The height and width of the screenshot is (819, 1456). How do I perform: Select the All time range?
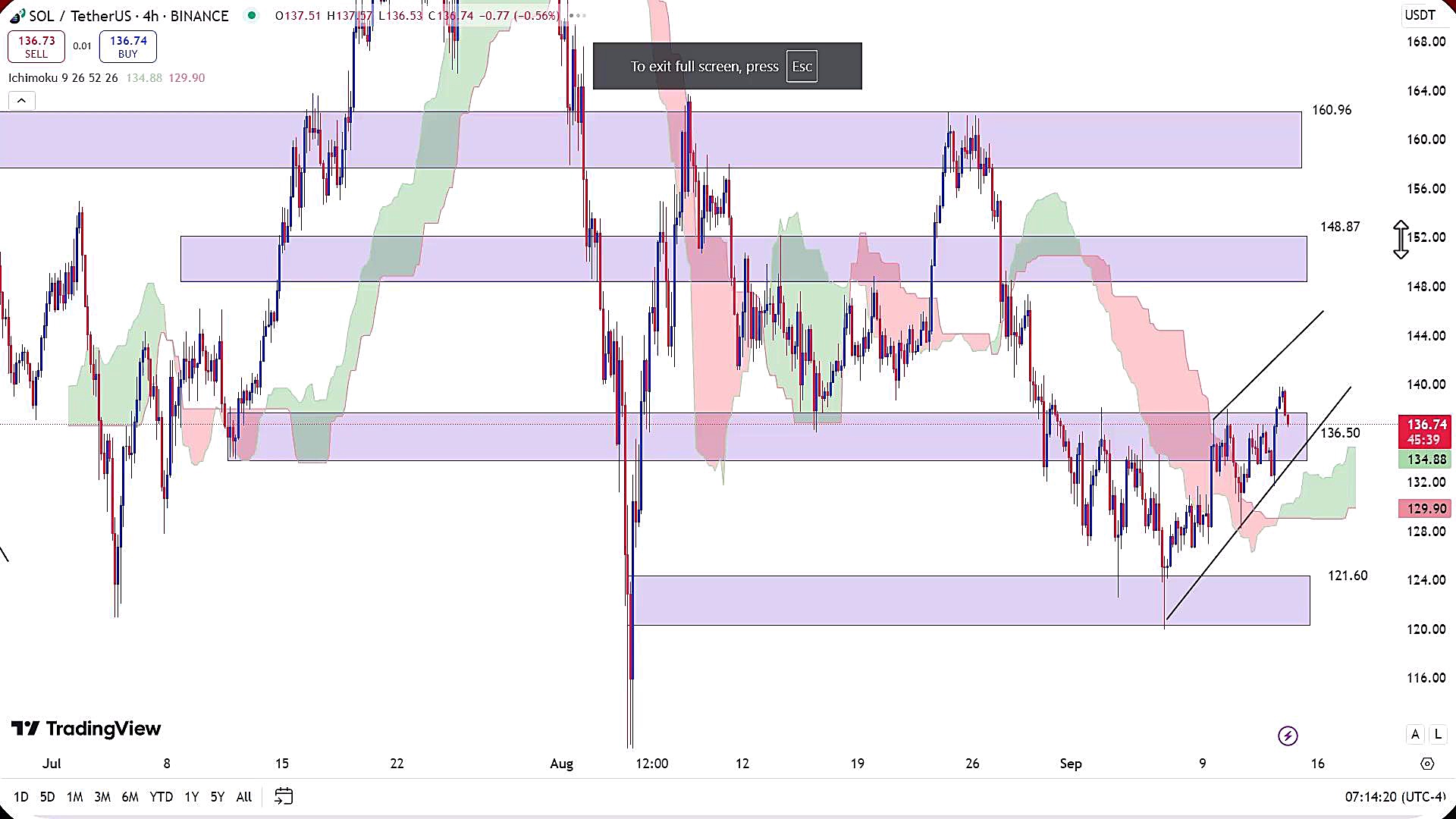point(243,797)
